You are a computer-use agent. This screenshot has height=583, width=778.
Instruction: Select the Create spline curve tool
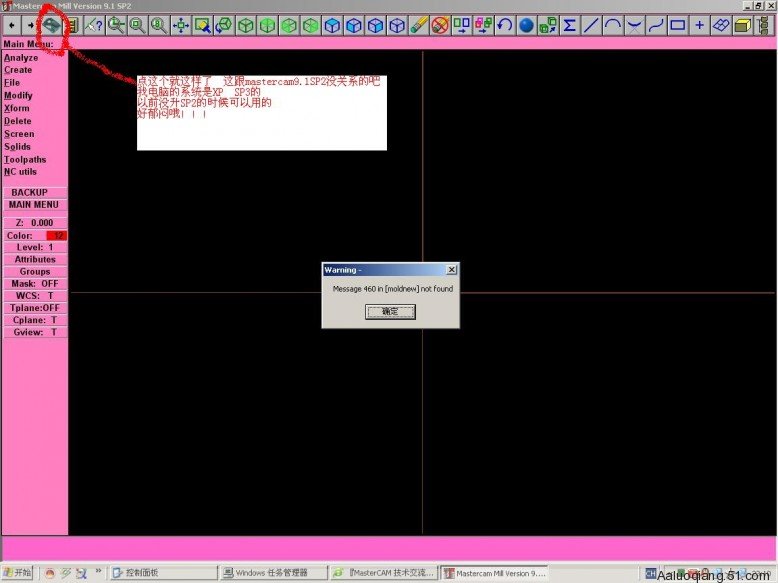tap(656, 25)
